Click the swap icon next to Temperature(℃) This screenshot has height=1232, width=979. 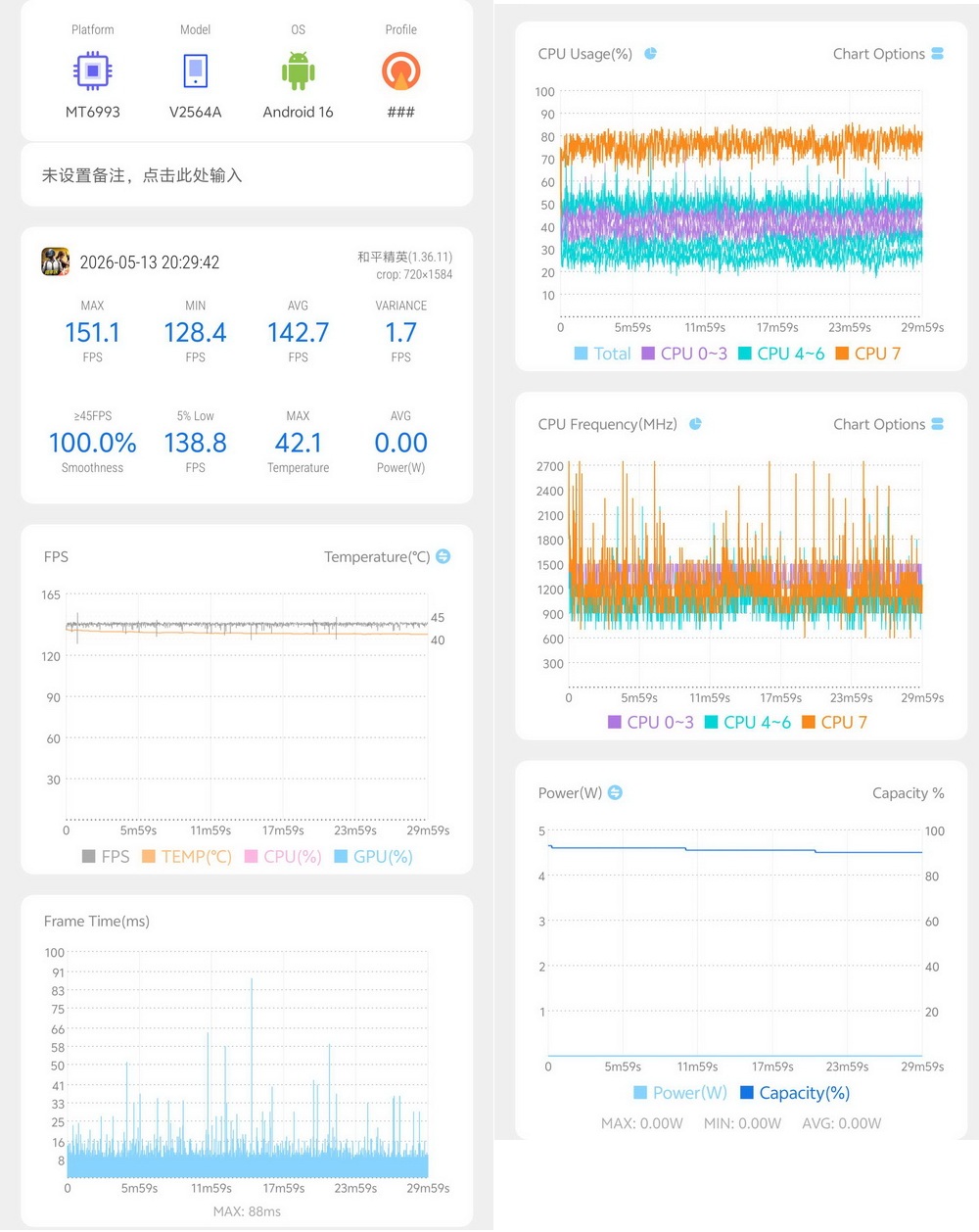443,556
